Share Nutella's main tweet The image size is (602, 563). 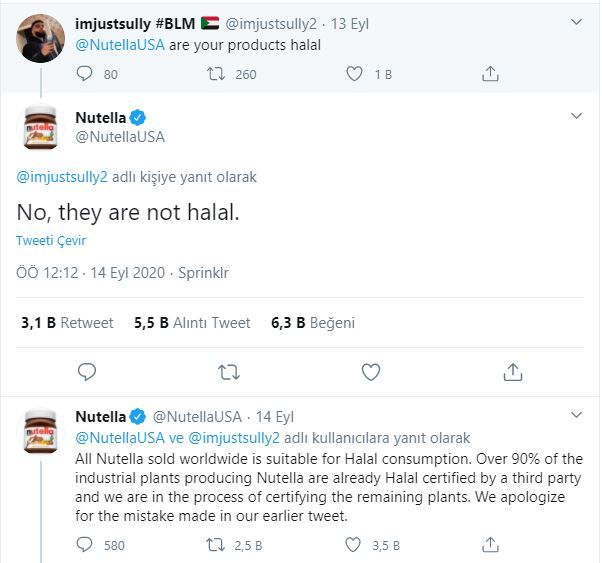513,372
